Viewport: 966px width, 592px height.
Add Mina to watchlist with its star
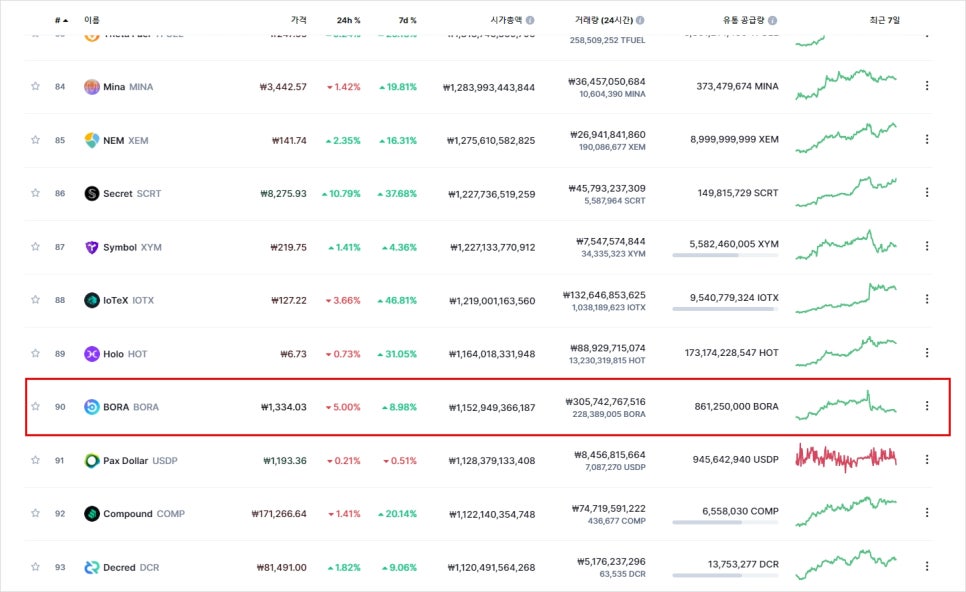[35, 86]
